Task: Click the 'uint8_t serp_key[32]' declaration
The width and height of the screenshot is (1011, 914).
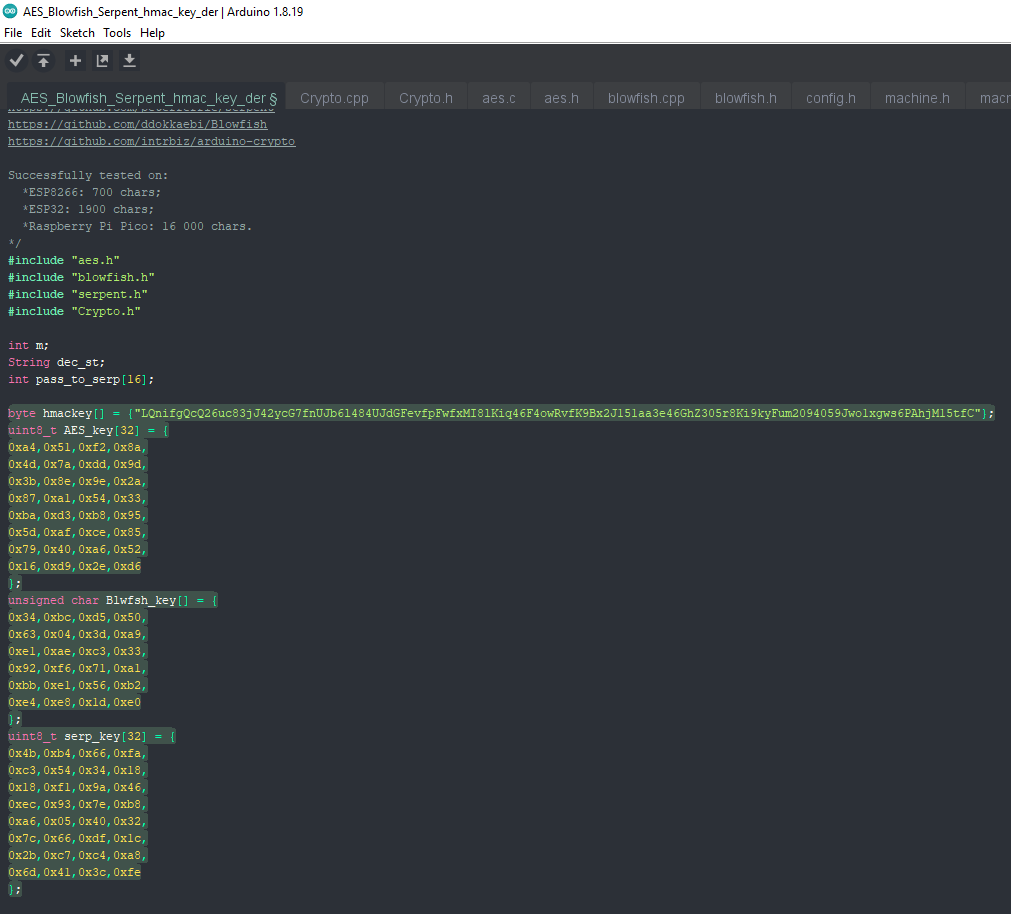Action: pyautogui.click(x=92, y=737)
